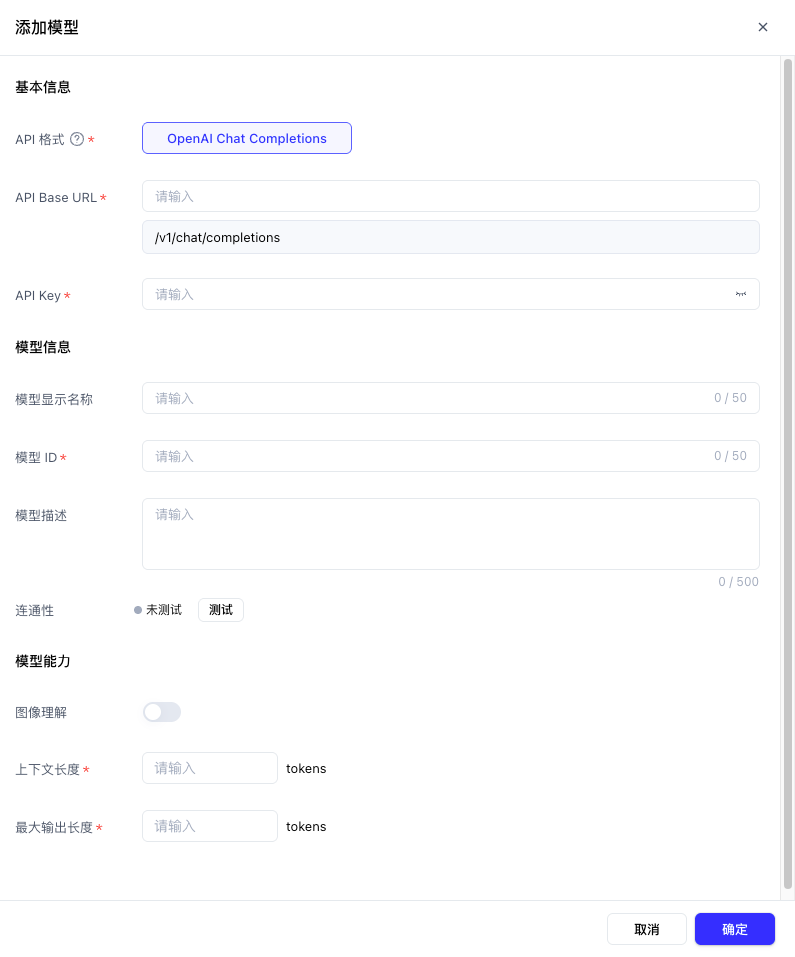Toggle API Key visibility eye icon
The width and height of the screenshot is (795, 957).
point(741,294)
